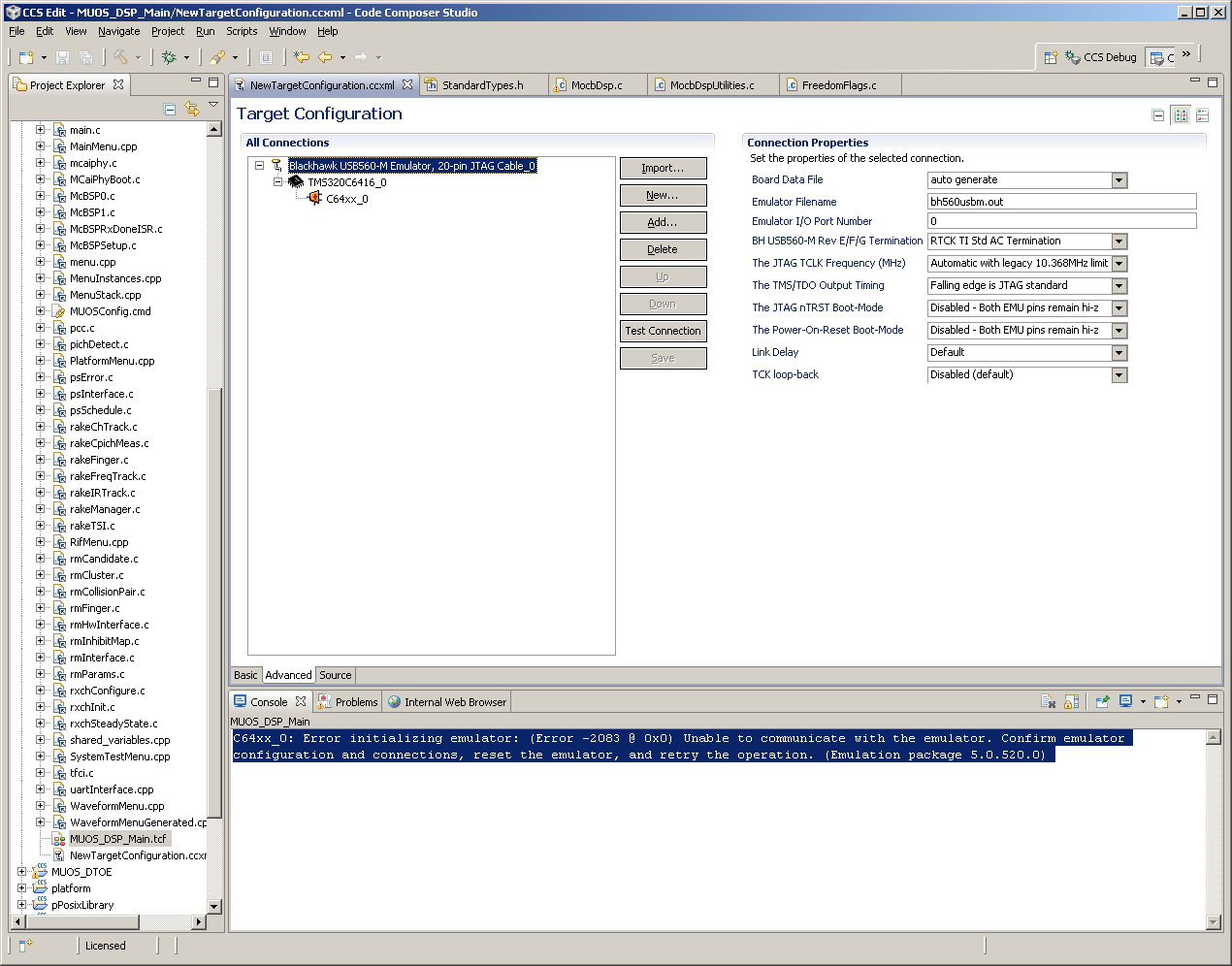
Task: Open the Scripts menu
Action: point(242,31)
